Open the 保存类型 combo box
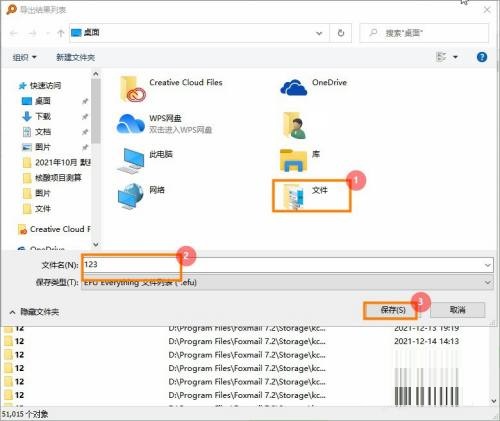This screenshot has width=500, height=421. click(x=287, y=283)
